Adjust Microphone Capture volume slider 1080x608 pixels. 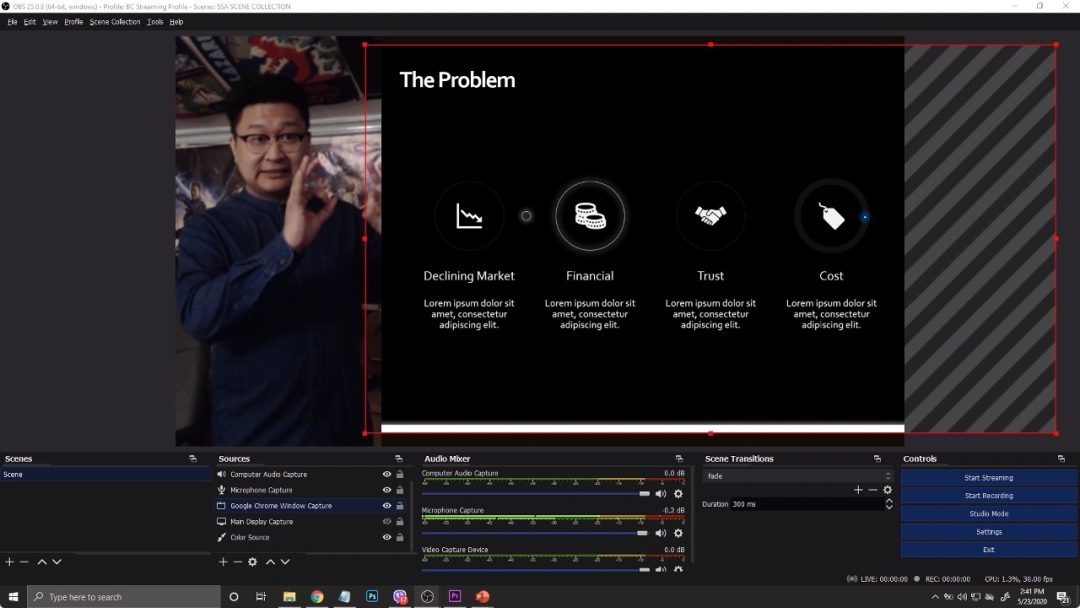(642, 533)
